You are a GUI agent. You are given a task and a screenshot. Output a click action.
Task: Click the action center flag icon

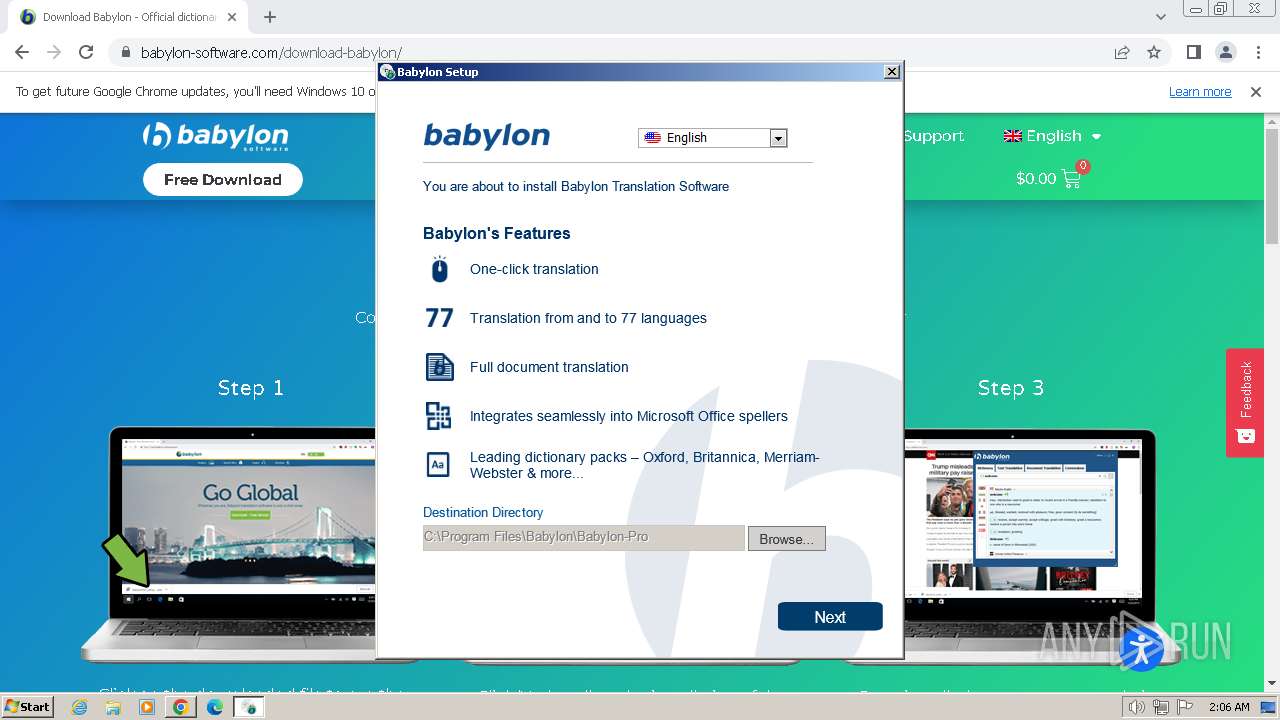(1184, 707)
